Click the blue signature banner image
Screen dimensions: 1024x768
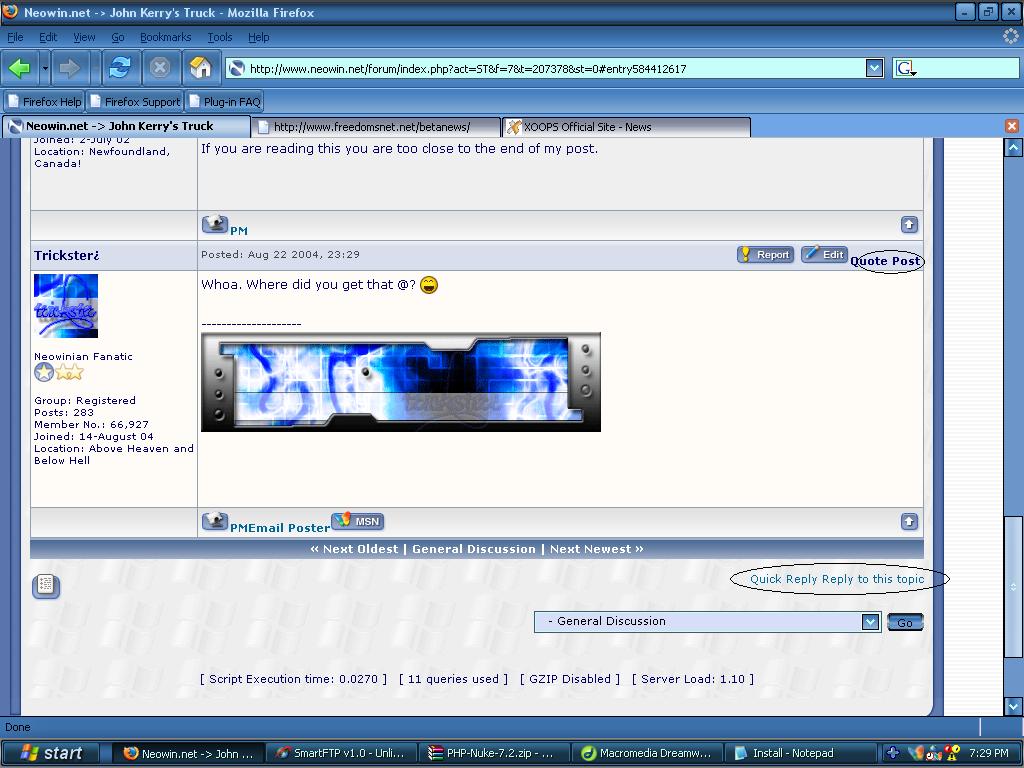point(401,382)
